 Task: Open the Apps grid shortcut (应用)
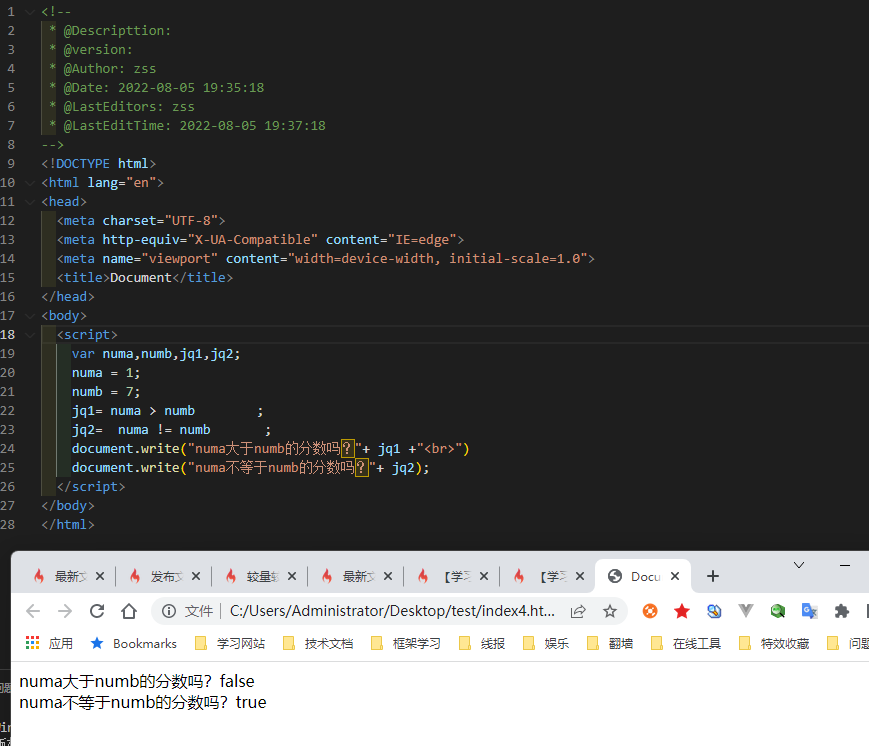tap(49, 643)
